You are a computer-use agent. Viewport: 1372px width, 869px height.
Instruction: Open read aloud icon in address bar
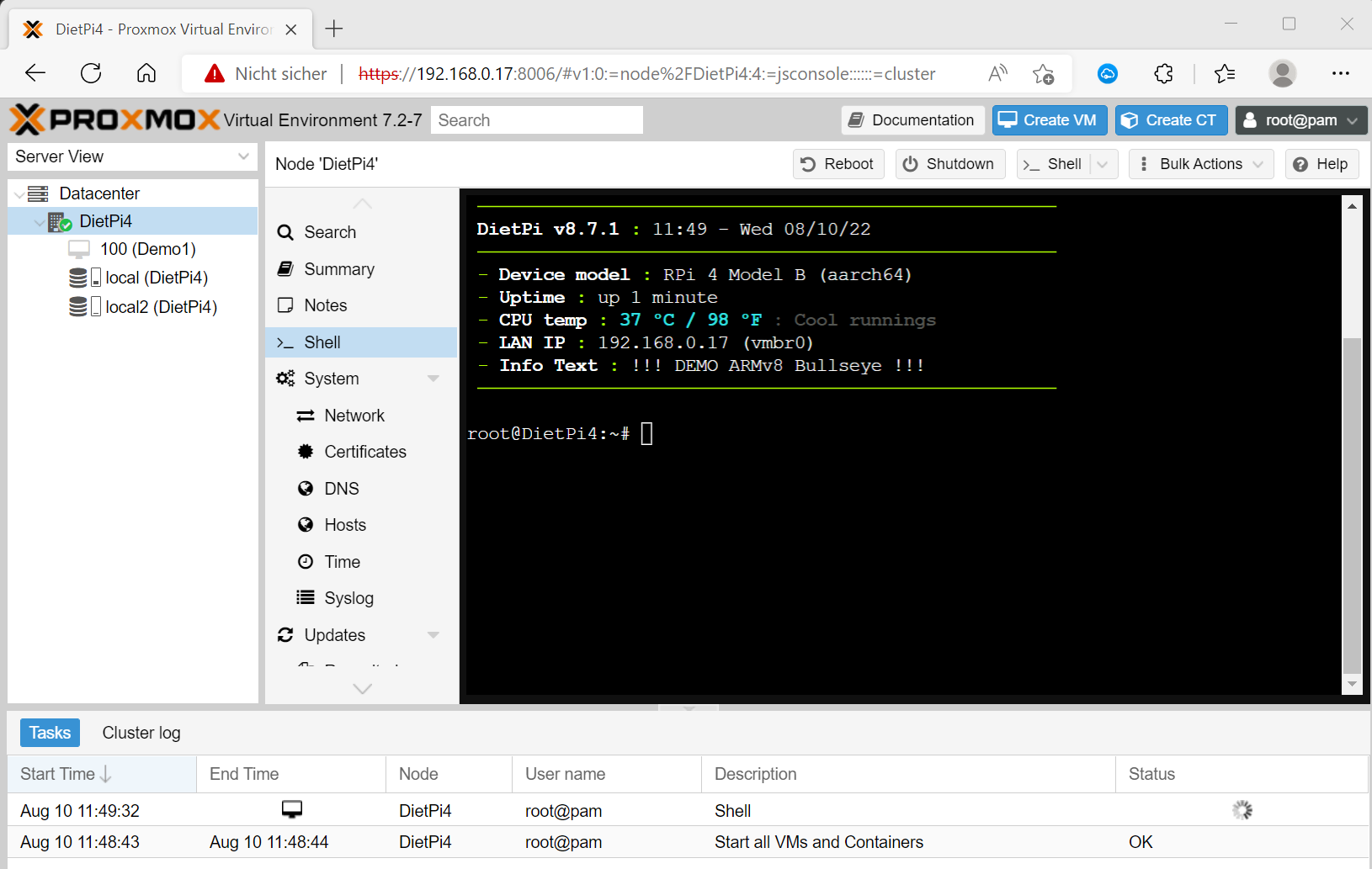click(997, 73)
